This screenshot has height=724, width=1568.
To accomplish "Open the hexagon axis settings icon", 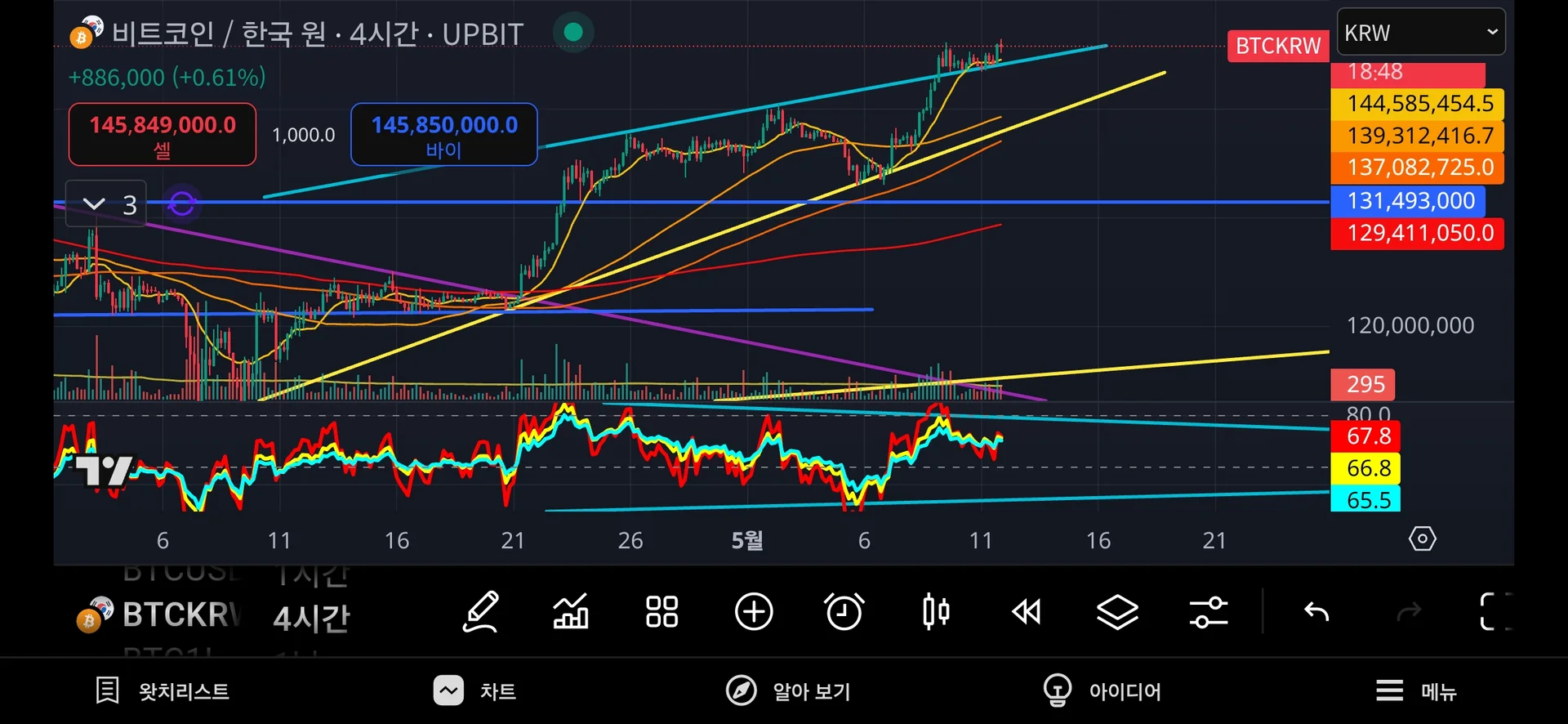I will click(1422, 539).
